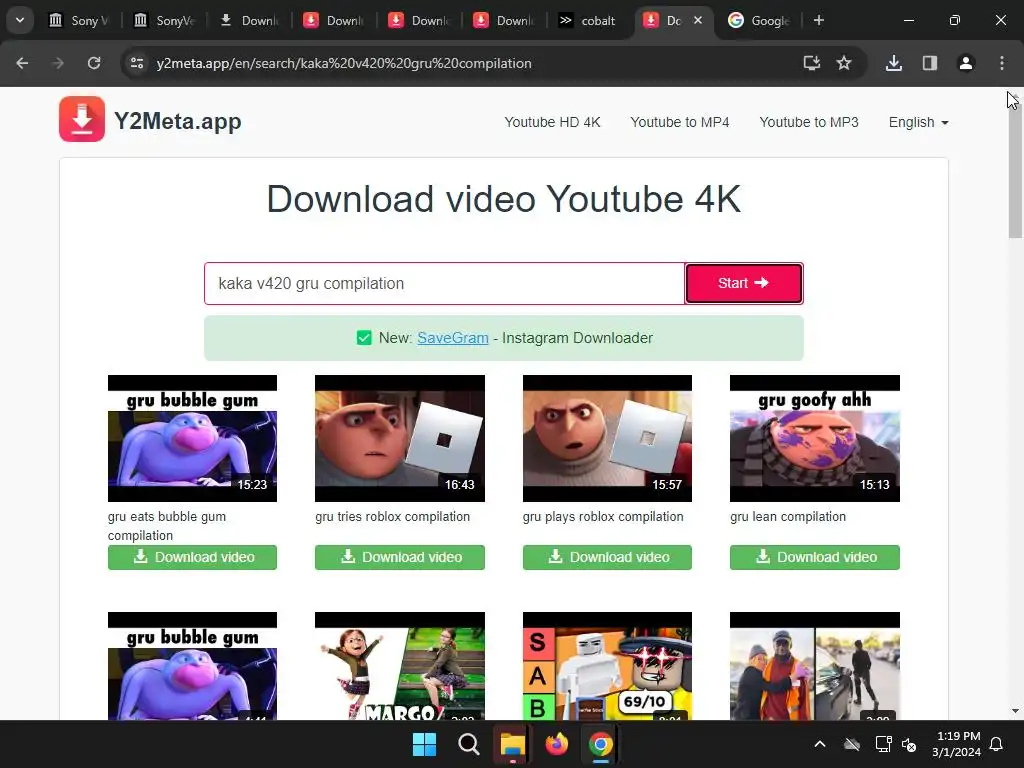Download gru eats bubble gum compilation video
The width and height of the screenshot is (1024, 768).
[x=192, y=557]
